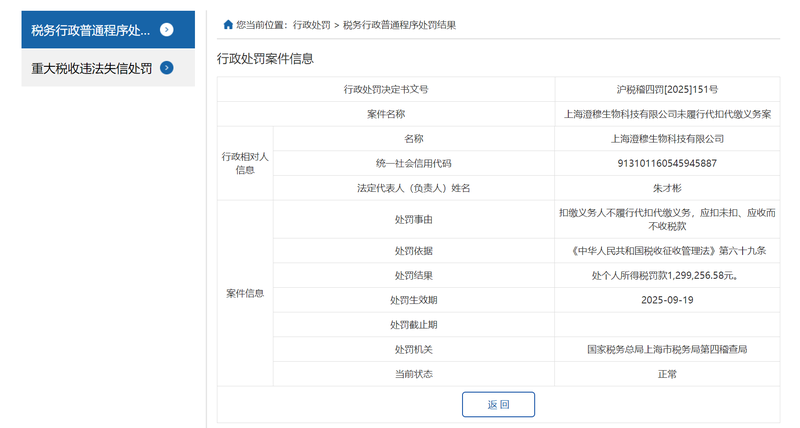The height and width of the screenshot is (428, 800).
Task: Click credit code 913101160545945887
Action: [x=667, y=163]
